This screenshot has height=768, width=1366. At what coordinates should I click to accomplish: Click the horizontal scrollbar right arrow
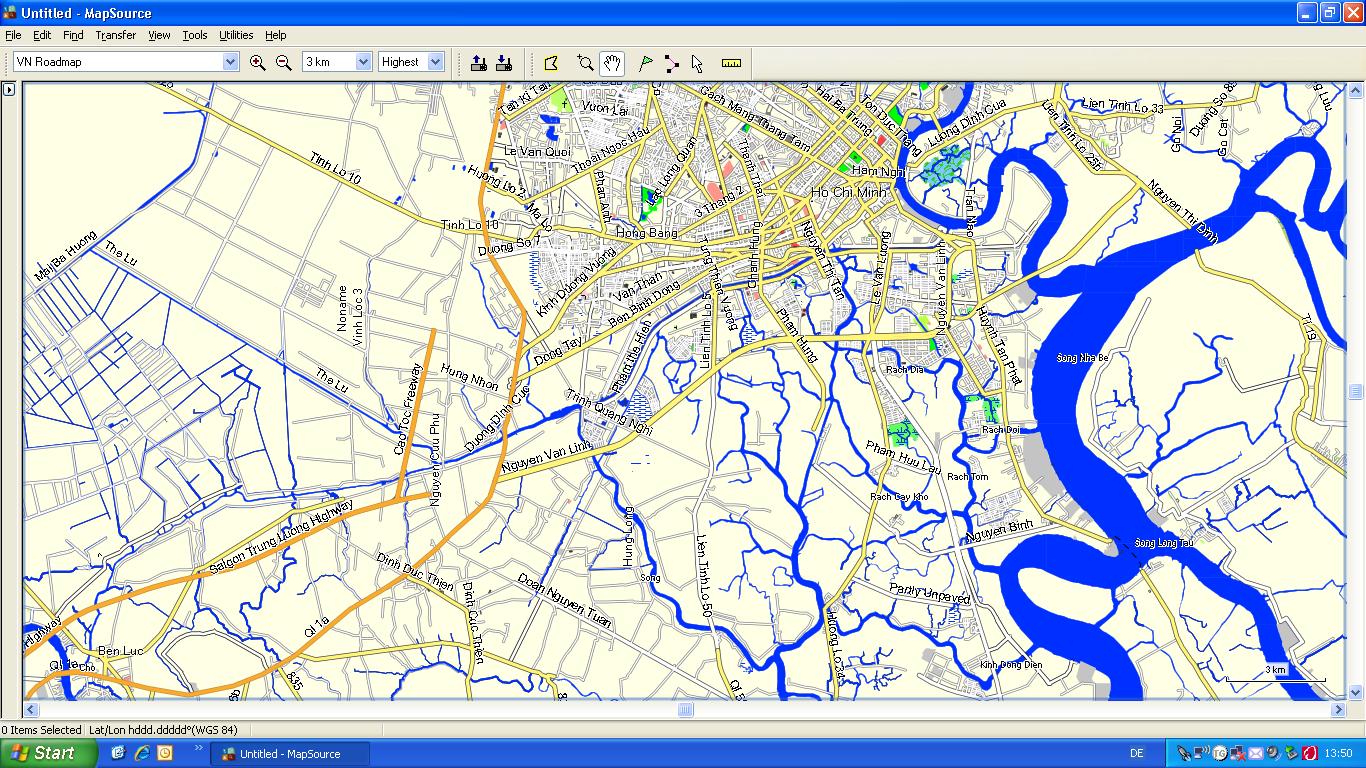[x=1339, y=710]
